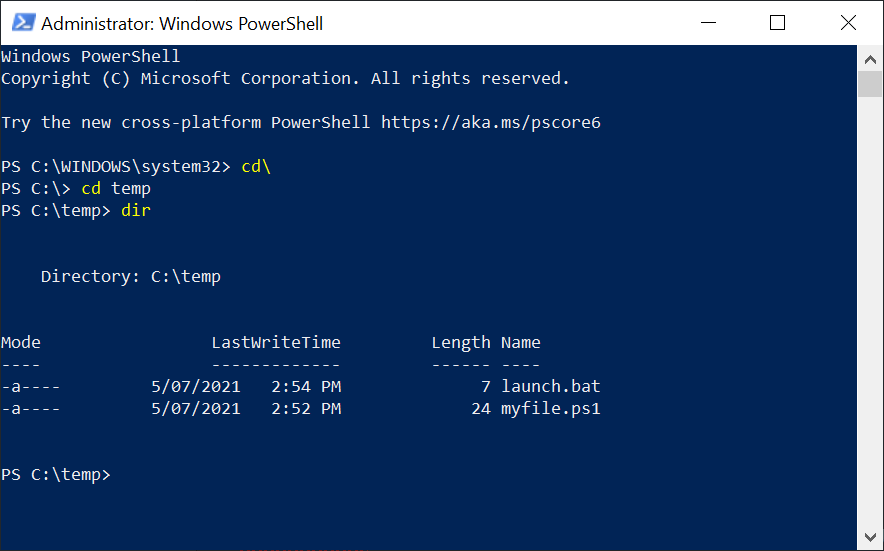Click the last 'PS C:\temp>' prompt line
Screen dimensions: 884x551
click(x=56, y=474)
